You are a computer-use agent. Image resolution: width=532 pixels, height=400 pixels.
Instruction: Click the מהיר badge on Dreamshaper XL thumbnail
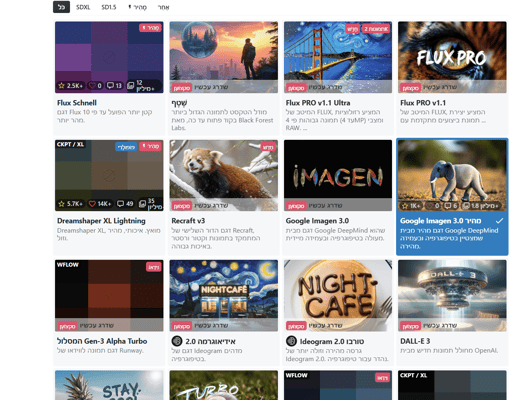pos(150,146)
